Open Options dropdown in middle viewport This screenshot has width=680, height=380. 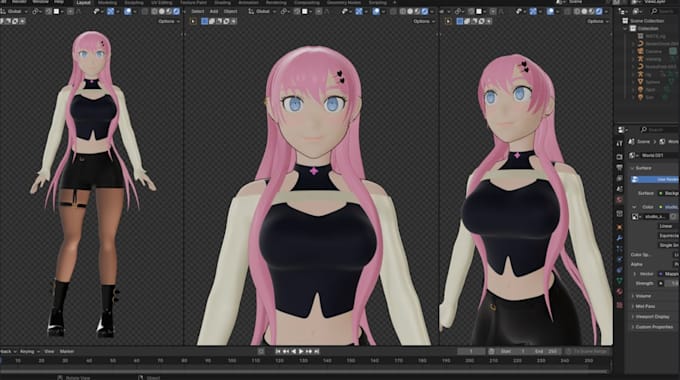[x=423, y=21]
